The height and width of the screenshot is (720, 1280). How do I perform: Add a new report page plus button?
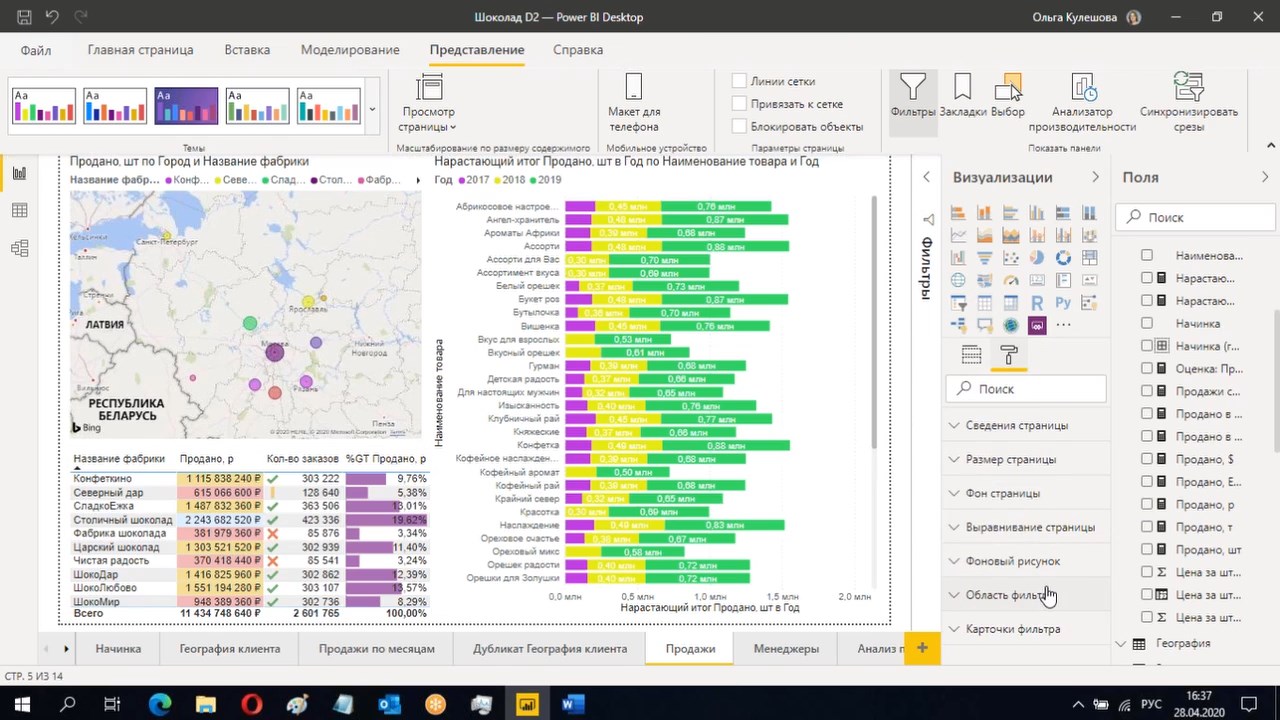922,648
